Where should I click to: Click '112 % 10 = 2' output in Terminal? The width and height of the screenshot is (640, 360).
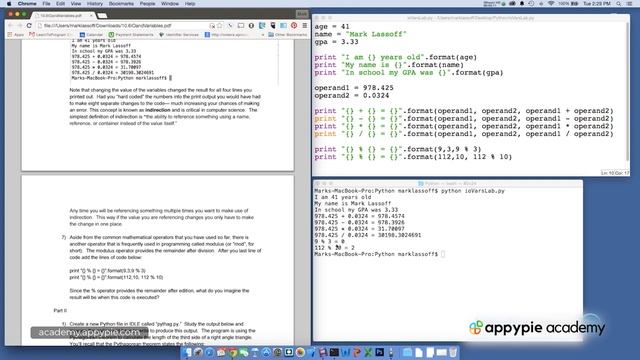tap(334, 248)
